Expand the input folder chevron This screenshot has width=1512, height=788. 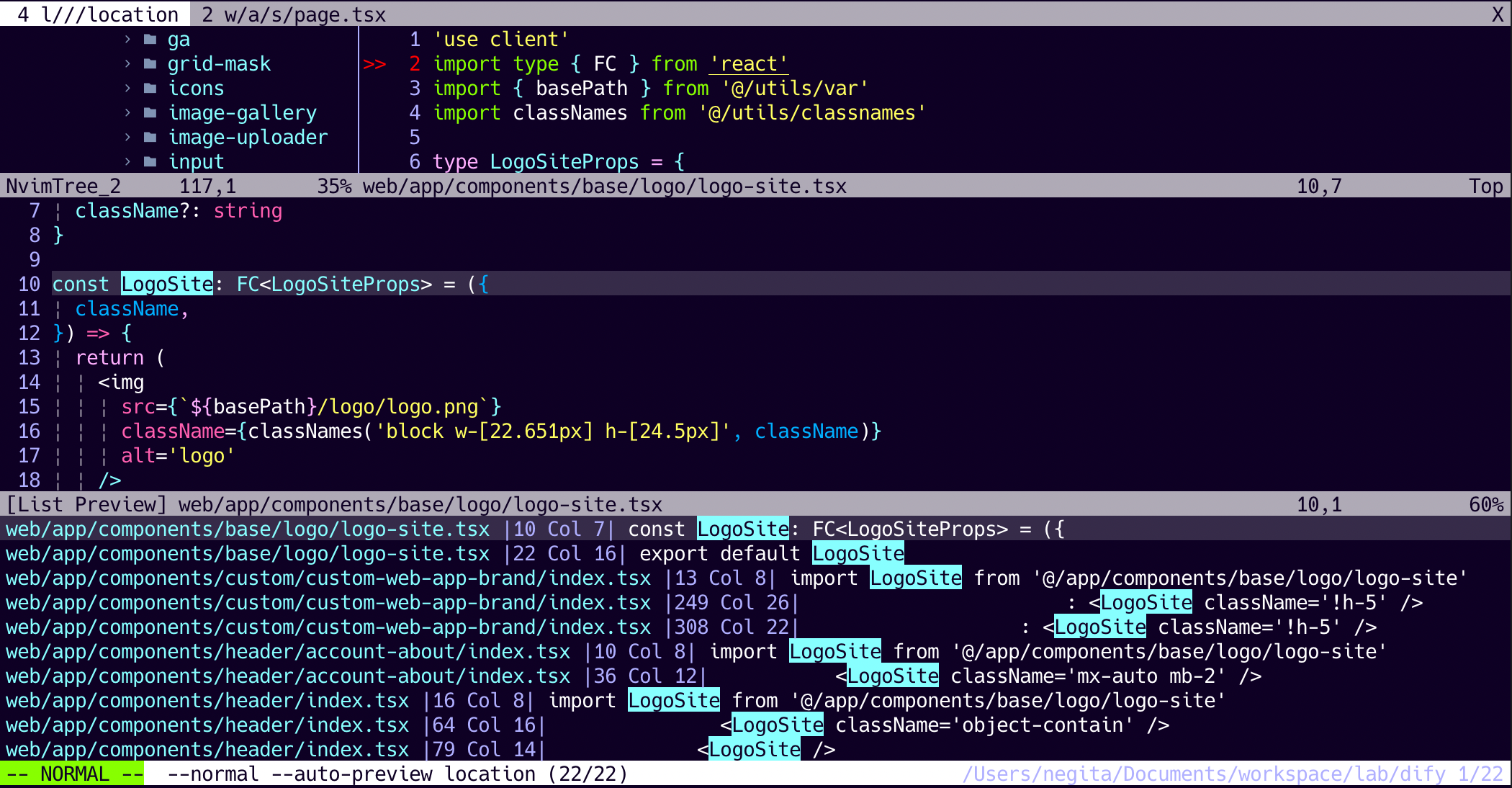point(127,162)
